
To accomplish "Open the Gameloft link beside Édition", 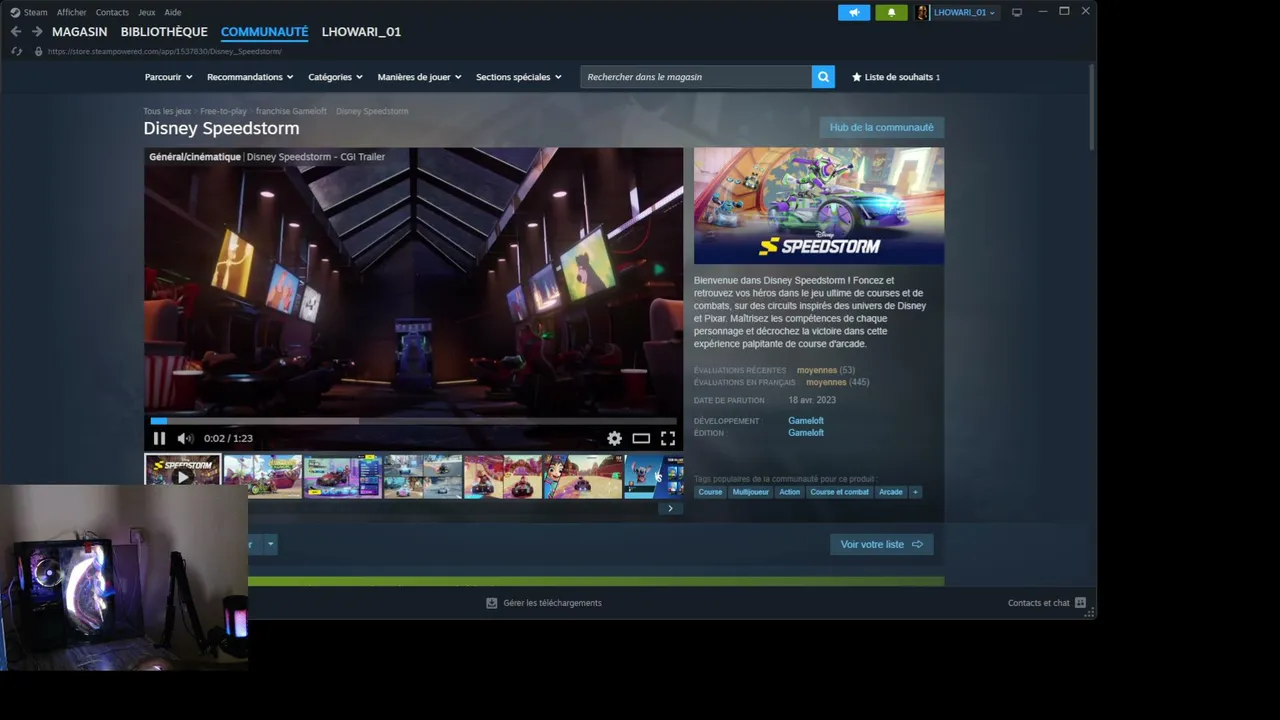I will 806,433.
